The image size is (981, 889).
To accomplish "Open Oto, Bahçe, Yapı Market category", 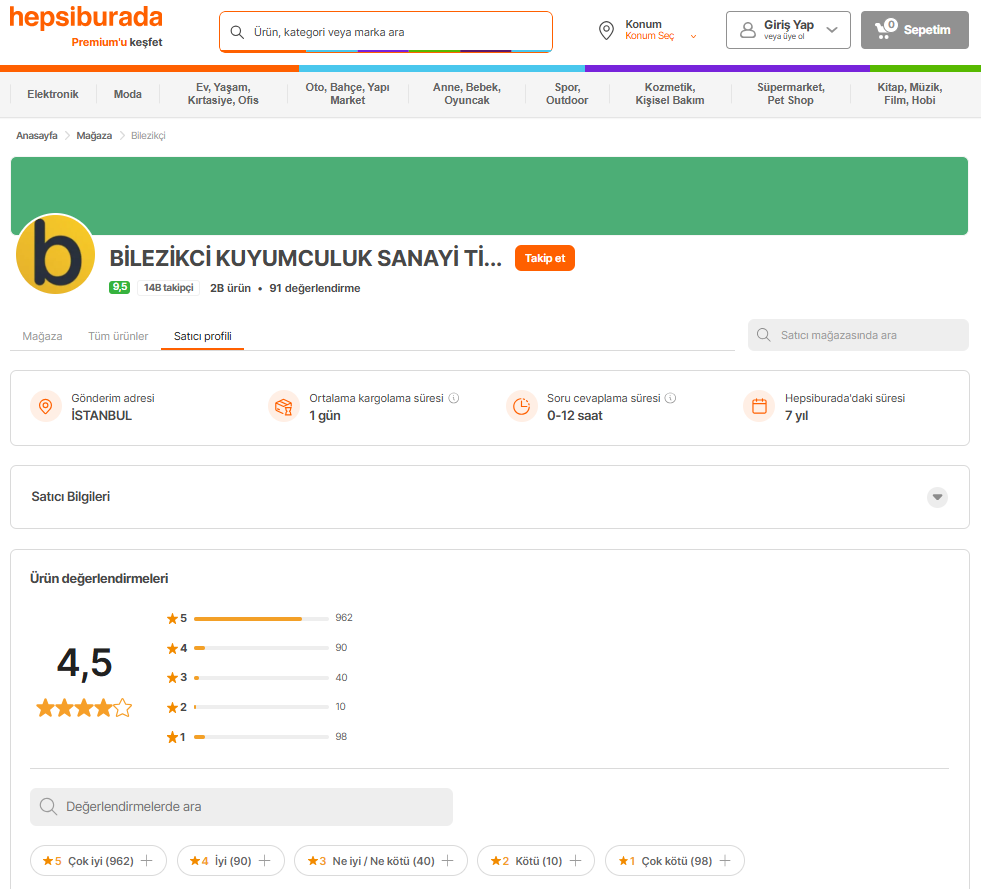I will 347,94.
